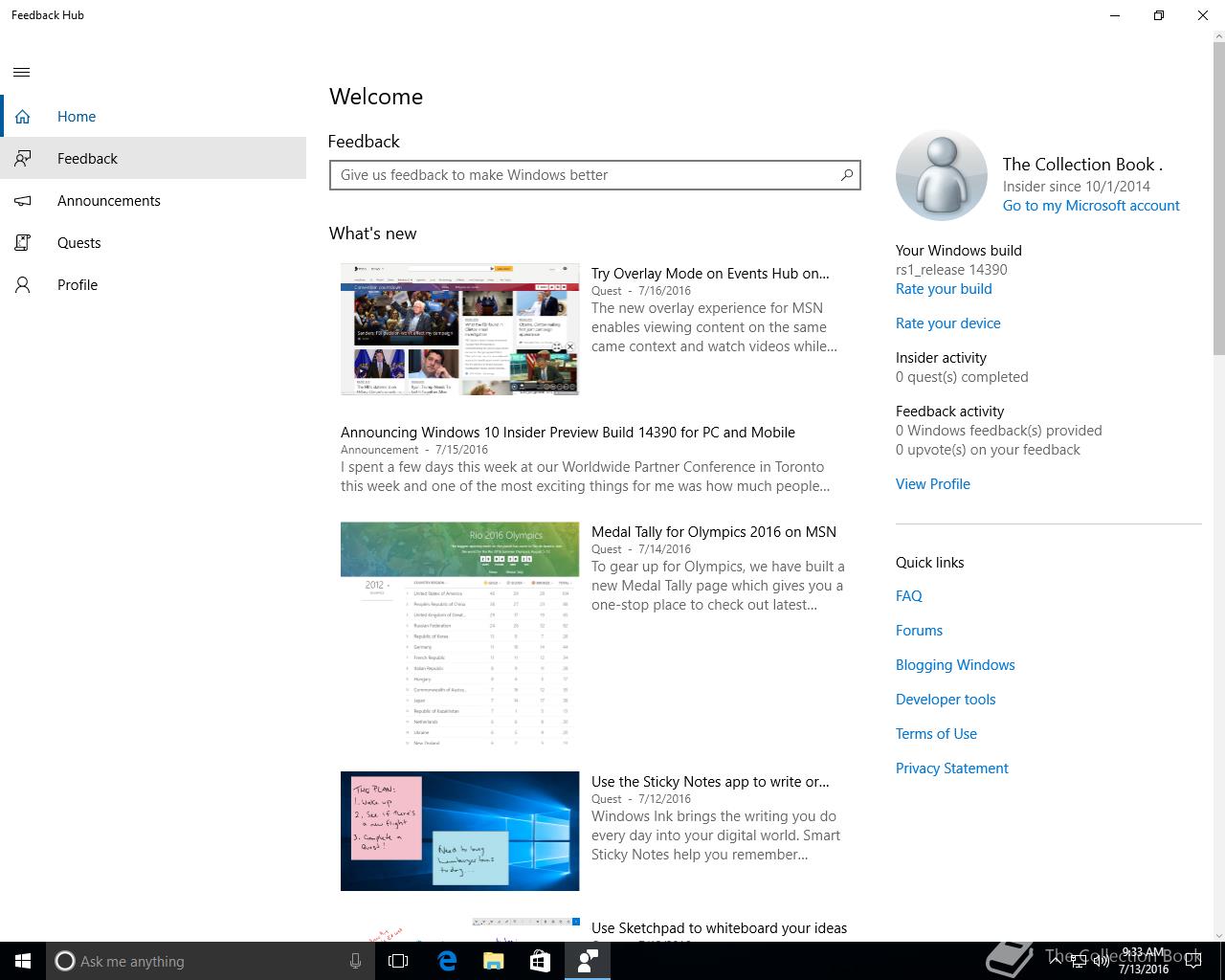
Task: Toggle the hamburger navigation menu
Action: tap(22, 73)
